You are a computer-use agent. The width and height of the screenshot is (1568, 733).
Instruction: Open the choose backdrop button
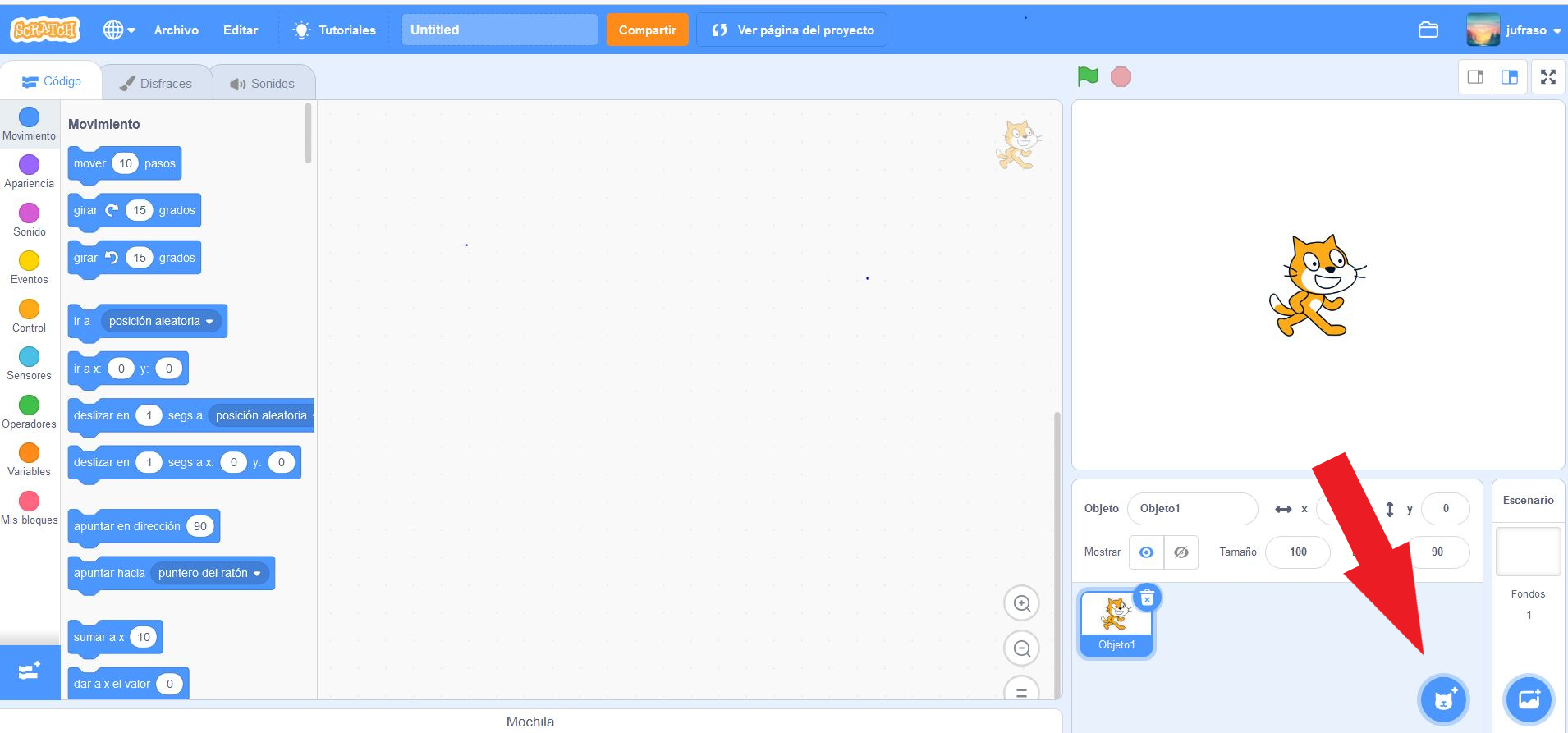[x=1529, y=699]
